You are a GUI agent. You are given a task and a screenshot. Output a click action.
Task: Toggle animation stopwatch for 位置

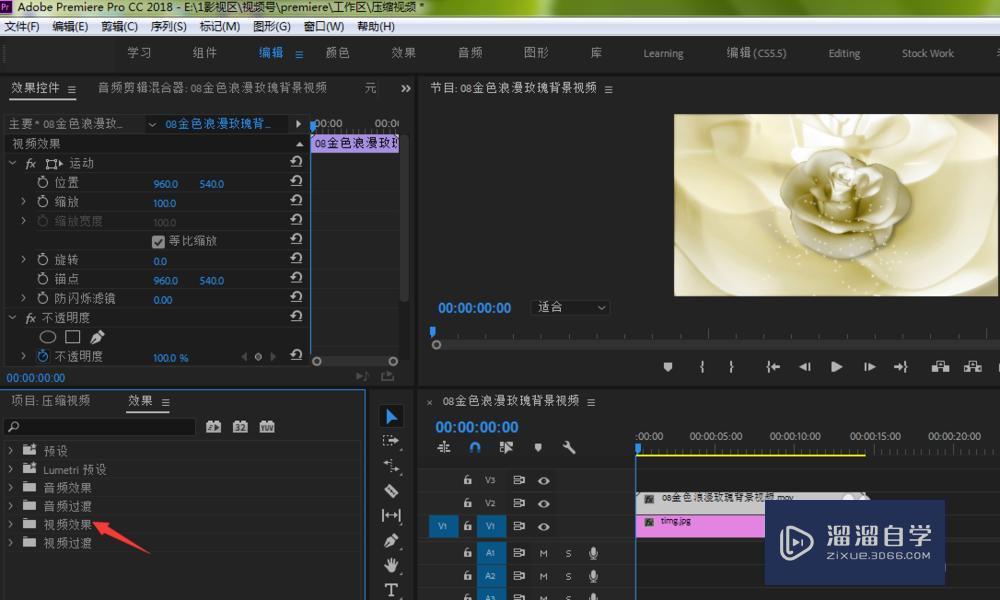coord(43,182)
